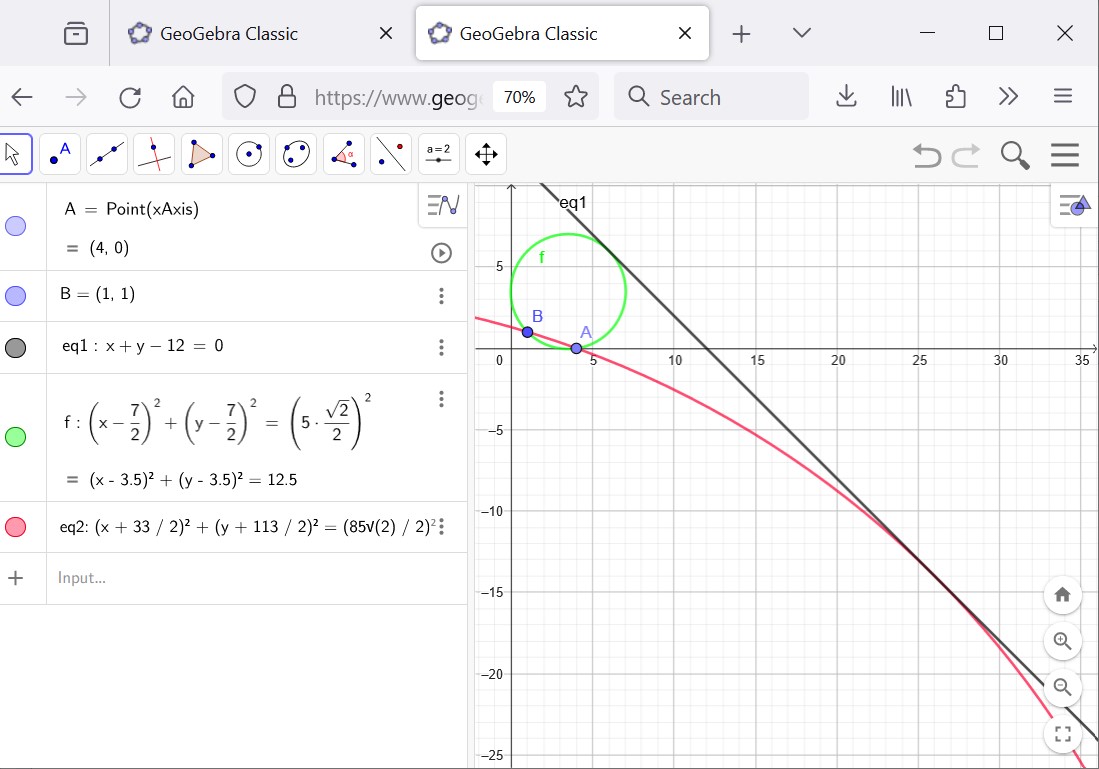Hide point A using its visibility circle

(x=16, y=227)
